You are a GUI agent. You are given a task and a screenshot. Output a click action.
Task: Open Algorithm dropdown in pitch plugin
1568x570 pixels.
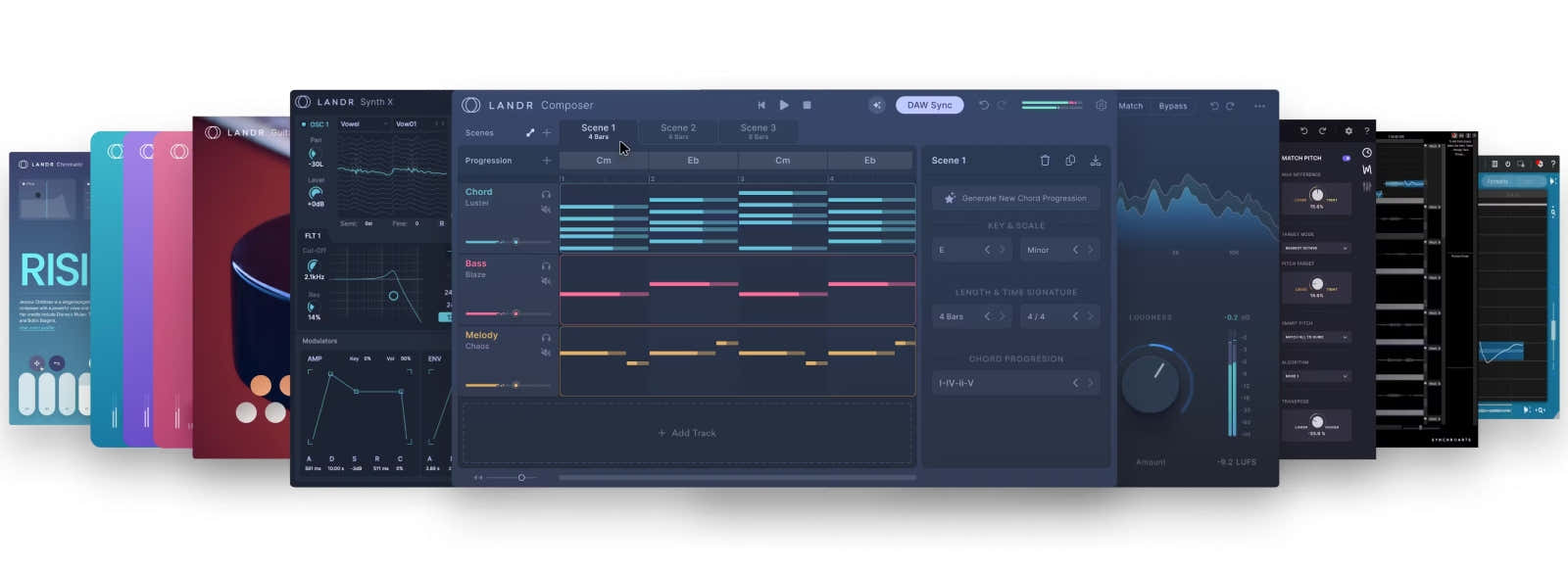(1316, 376)
